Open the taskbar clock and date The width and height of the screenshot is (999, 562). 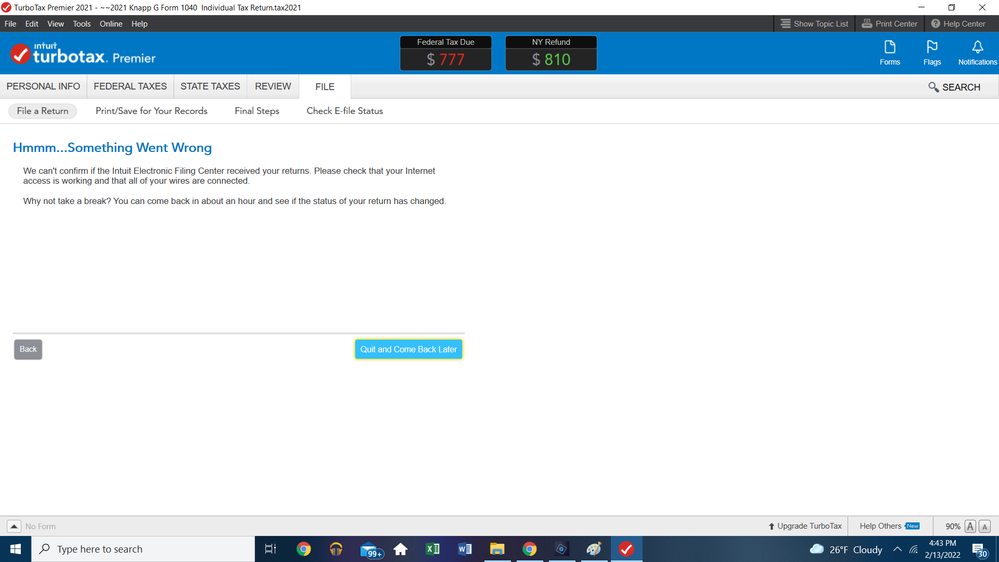(x=942, y=549)
